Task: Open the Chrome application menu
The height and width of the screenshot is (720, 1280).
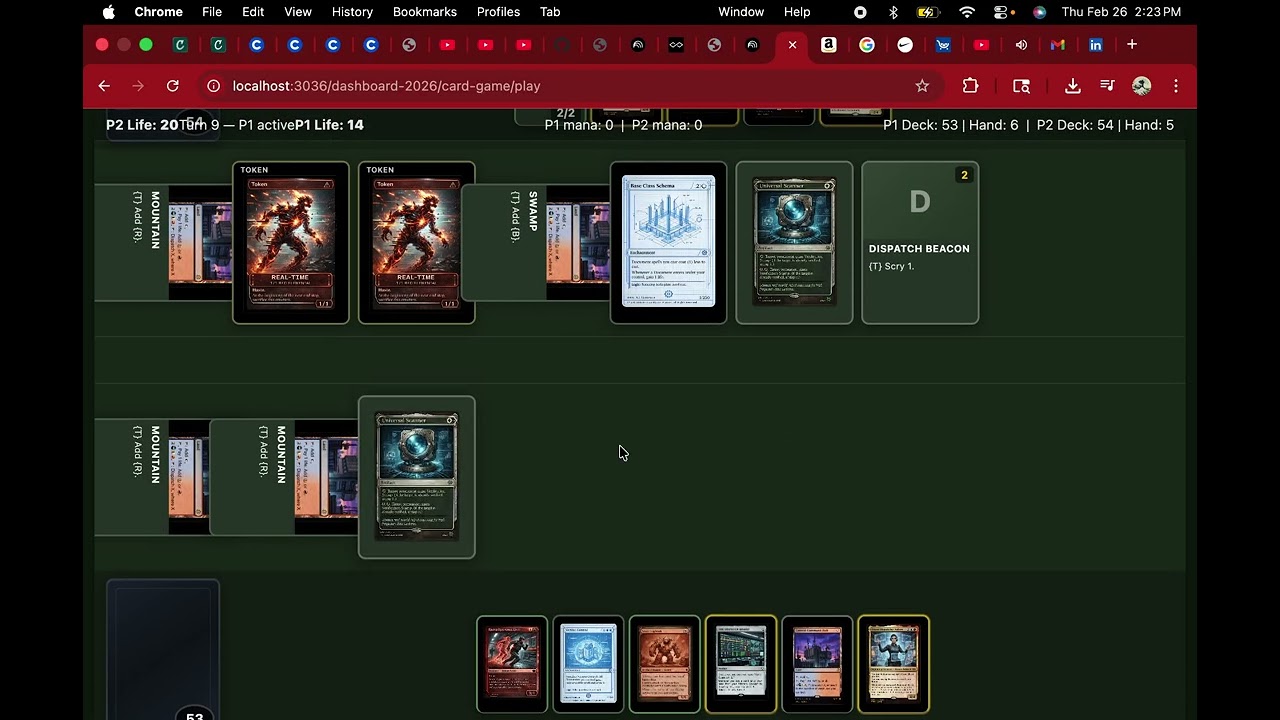Action: 158,12
